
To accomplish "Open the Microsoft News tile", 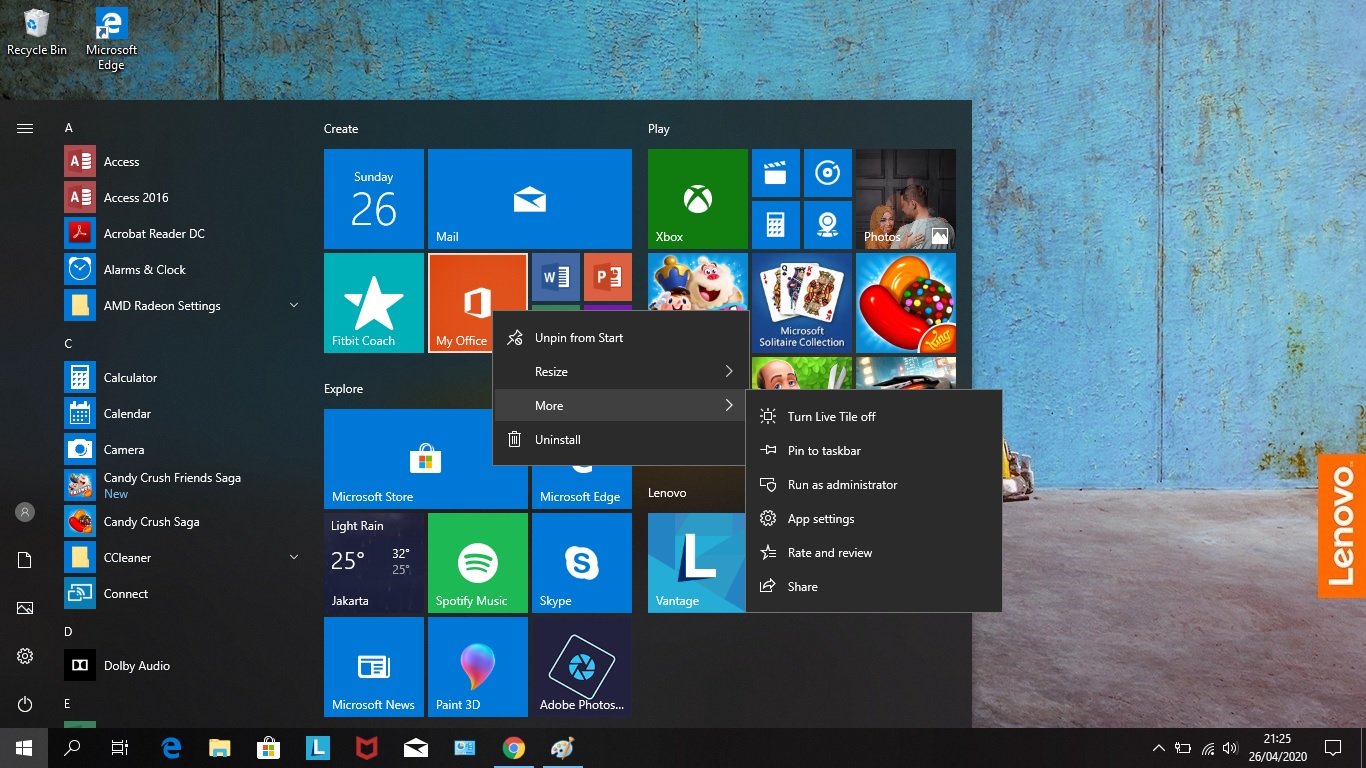I will pyautogui.click(x=374, y=667).
